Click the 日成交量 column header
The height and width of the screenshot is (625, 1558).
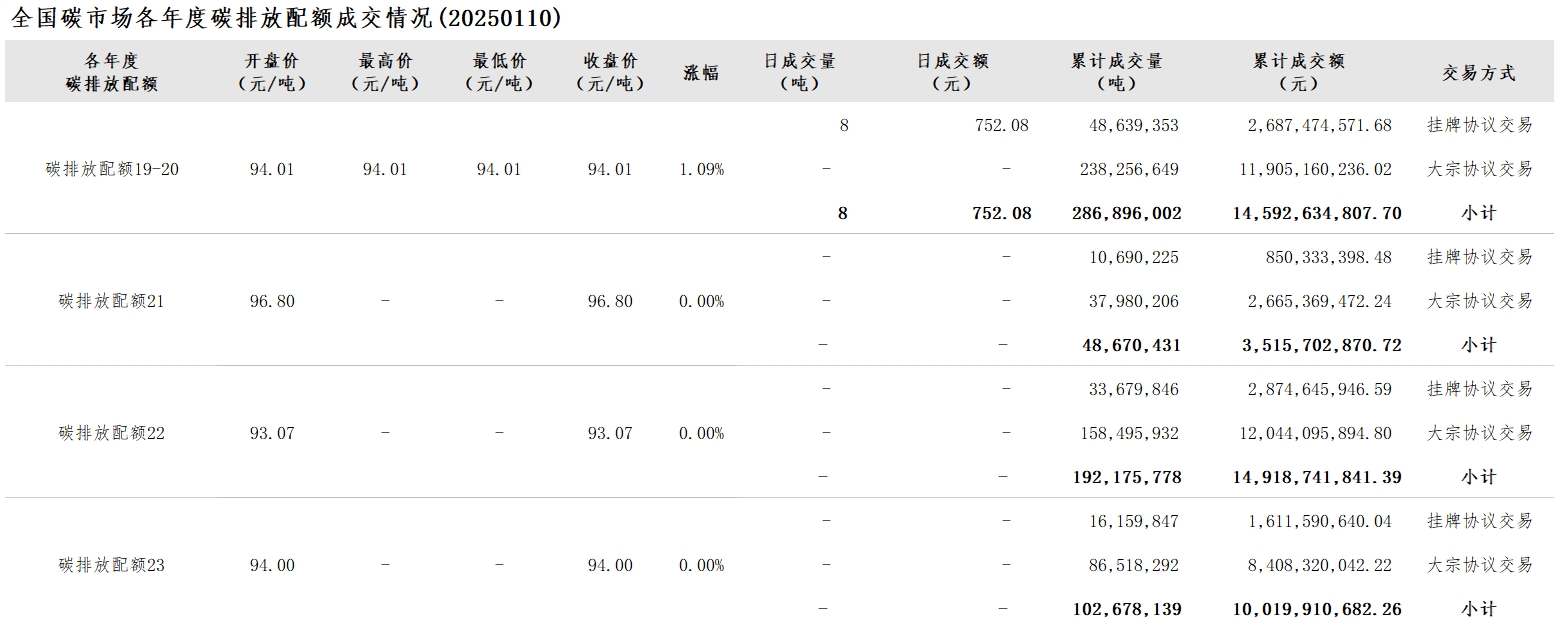pyautogui.click(x=800, y=73)
